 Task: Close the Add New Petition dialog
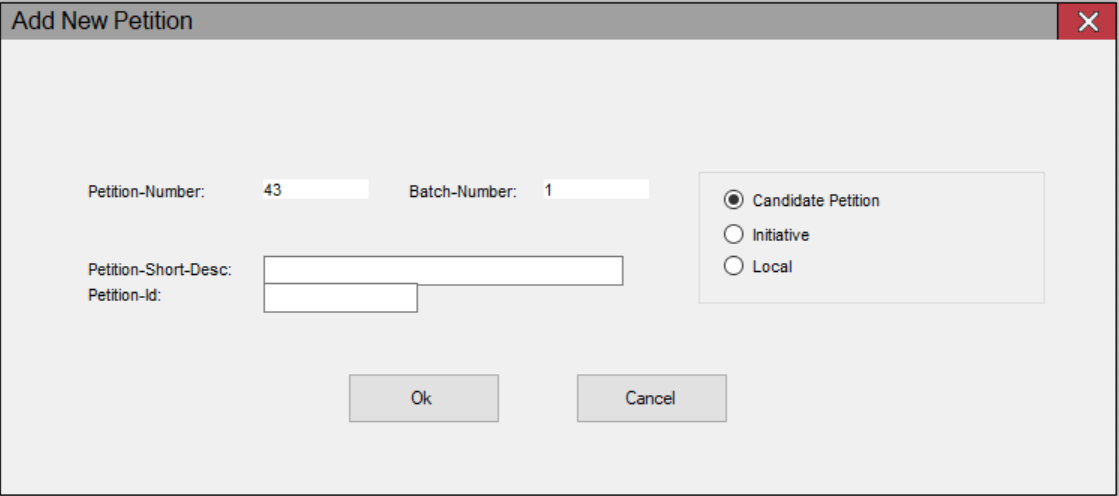coord(1088,21)
